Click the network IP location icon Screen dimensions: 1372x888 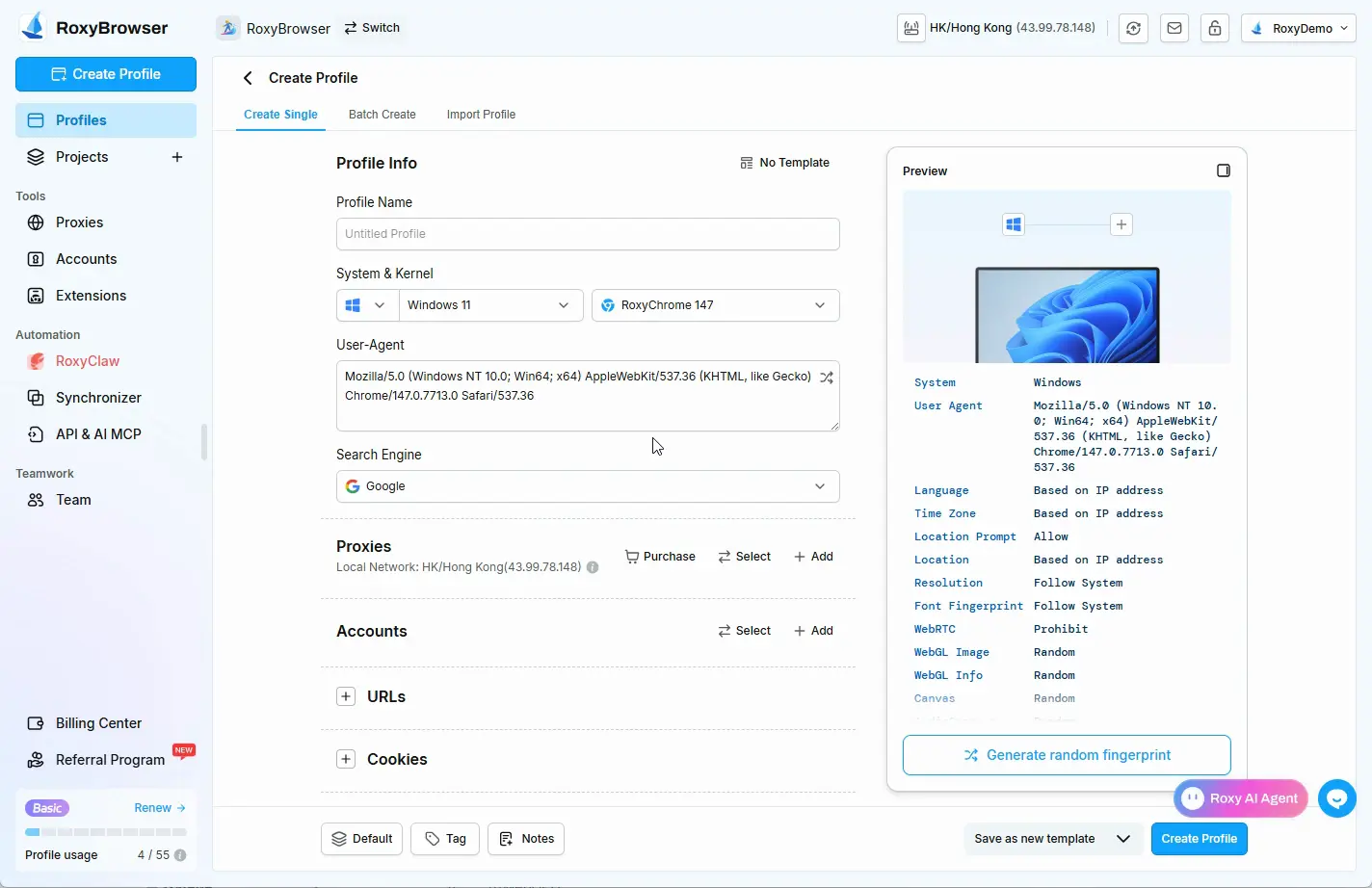[910, 28]
